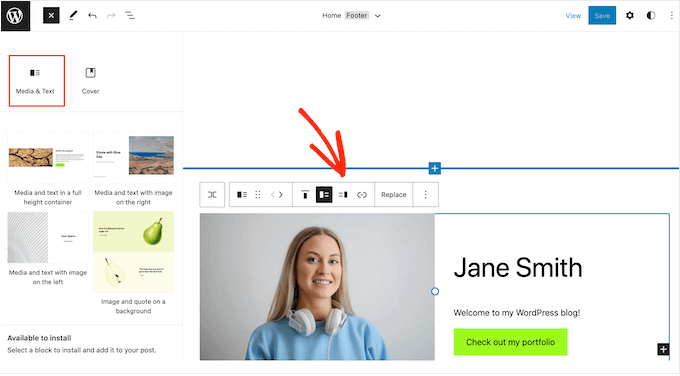Change vertical alignment in toolbar

tap(305, 195)
